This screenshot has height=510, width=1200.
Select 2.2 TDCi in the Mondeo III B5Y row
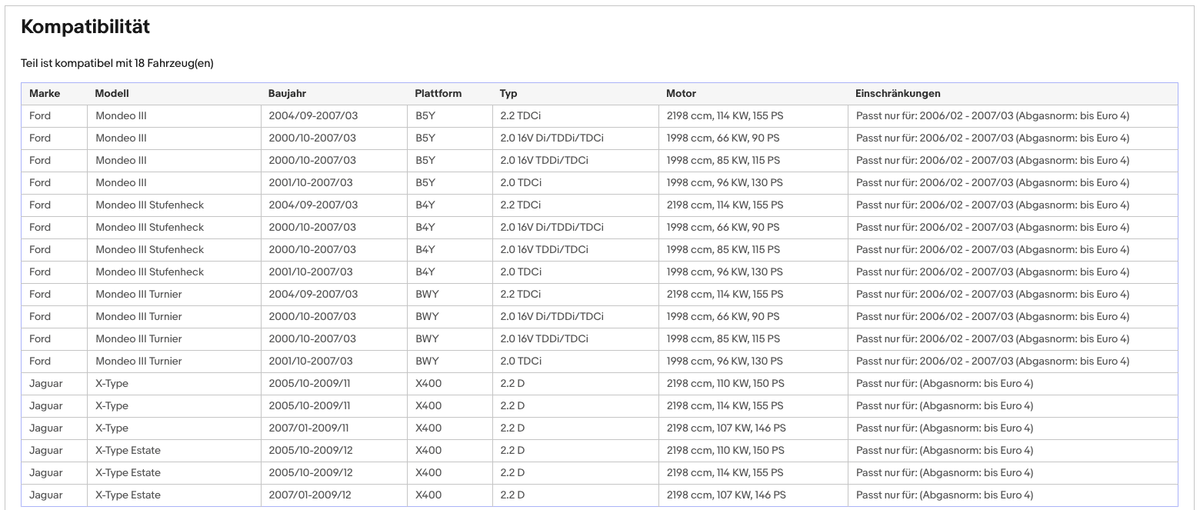click(x=521, y=116)
